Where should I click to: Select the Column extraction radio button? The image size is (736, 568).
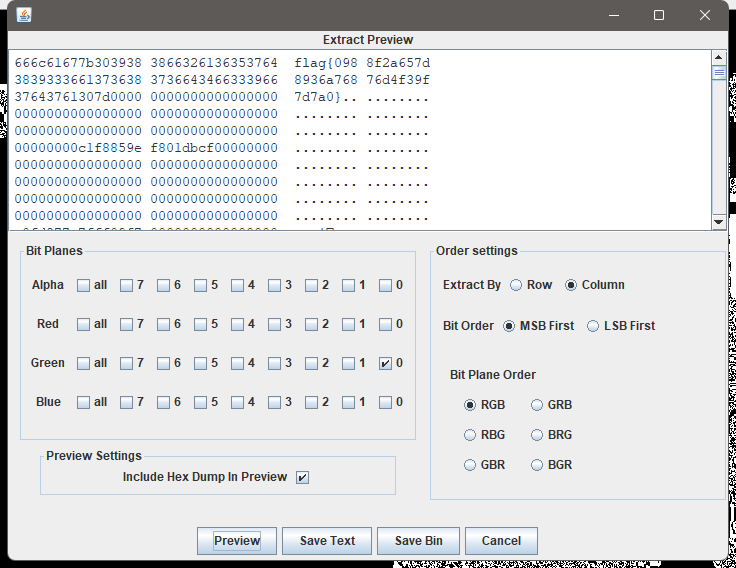click(x=571, y=285)
